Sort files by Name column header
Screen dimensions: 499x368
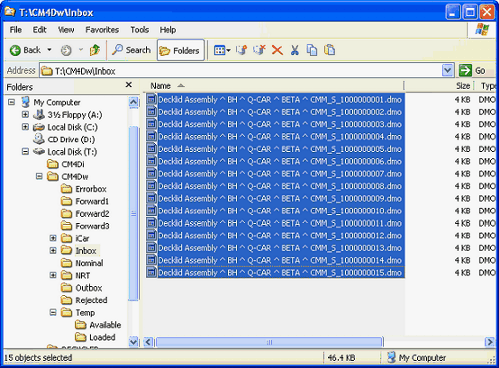274,86
